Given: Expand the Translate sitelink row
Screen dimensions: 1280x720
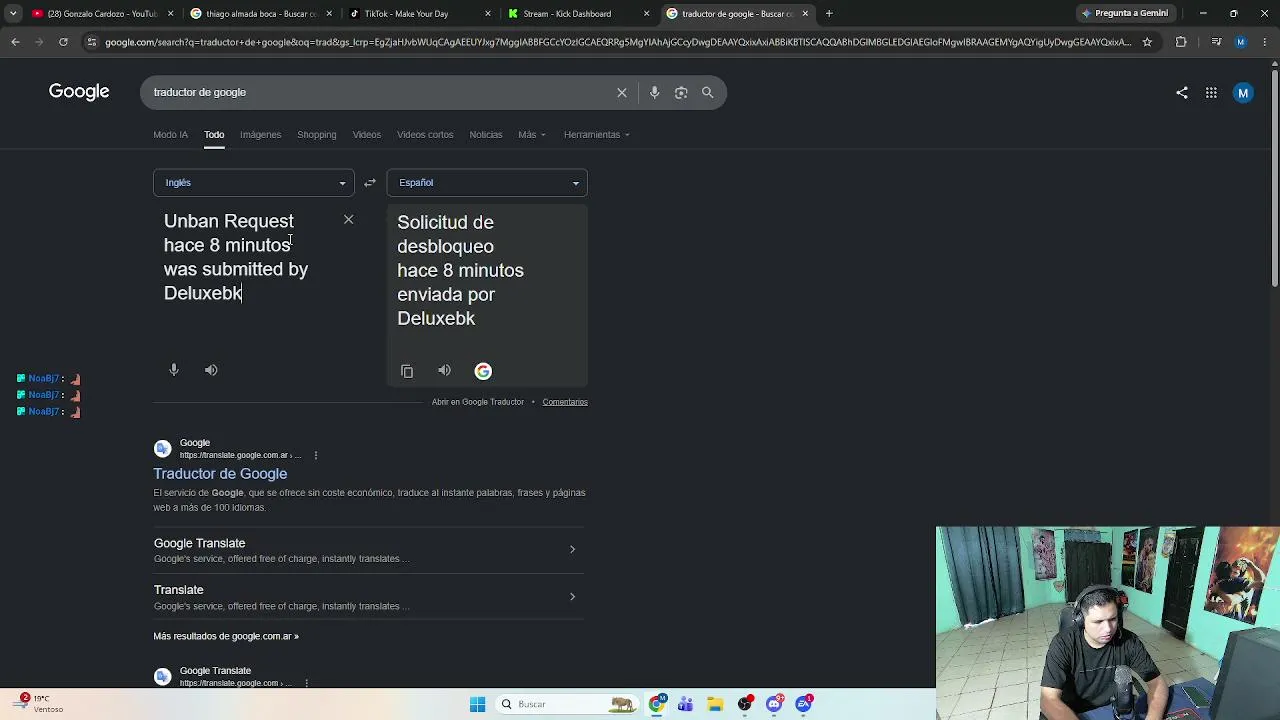Looking at the screenshot, I should pyautogui.click(x=369, y=597).
